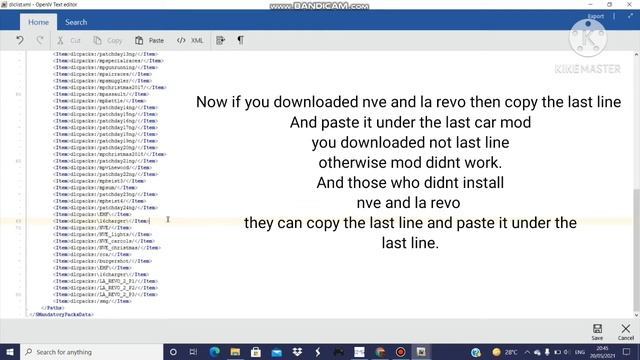Click the 'LA_REVO_2_P3' item line

point(105,294)
